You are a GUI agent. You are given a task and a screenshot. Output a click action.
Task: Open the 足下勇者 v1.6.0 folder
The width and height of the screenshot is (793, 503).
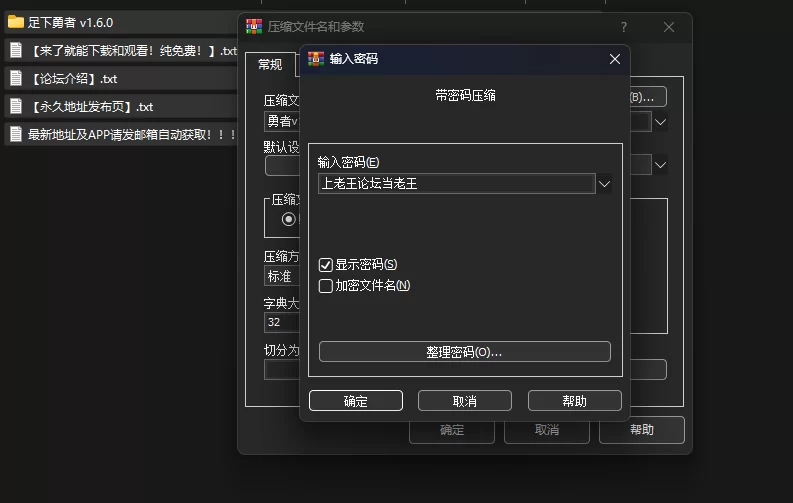coord(60,23)
